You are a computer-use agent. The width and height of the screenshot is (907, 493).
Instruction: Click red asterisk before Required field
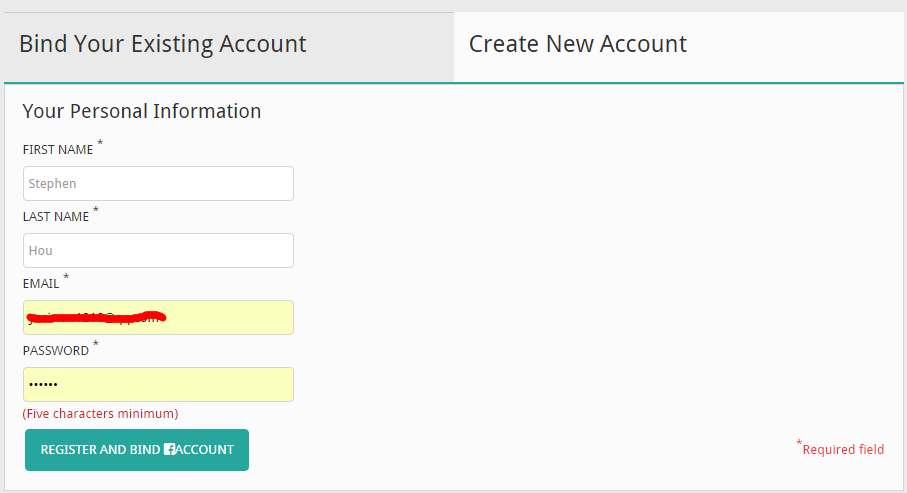point(799,443)
